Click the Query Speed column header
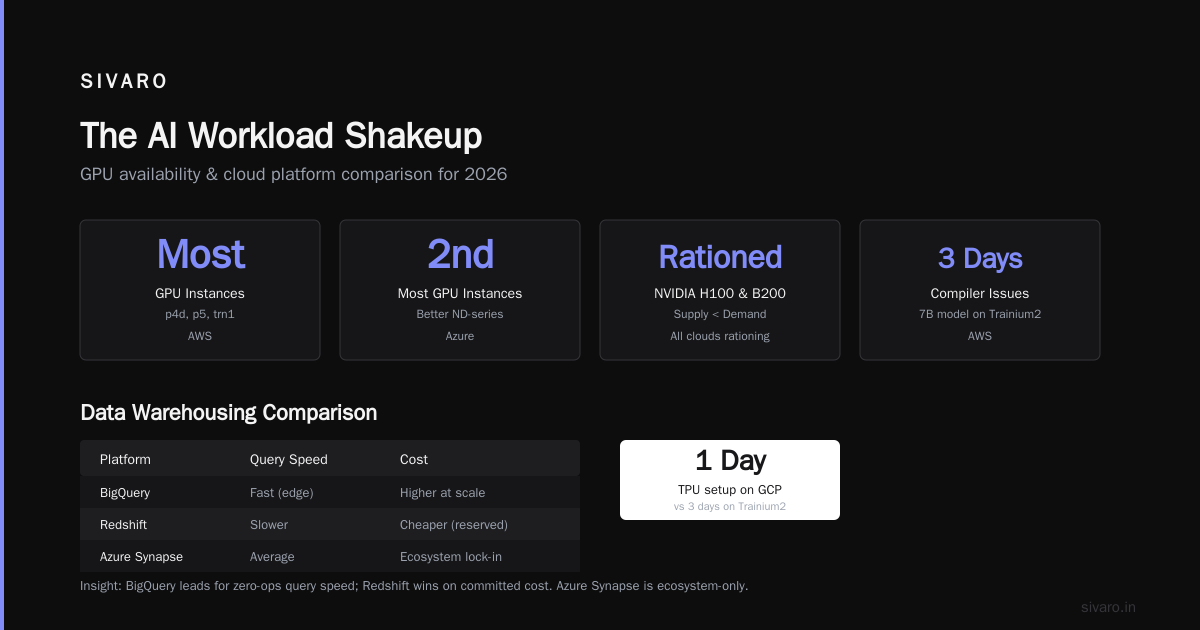This screenshot has width=1200, height=630. (289, 459)
